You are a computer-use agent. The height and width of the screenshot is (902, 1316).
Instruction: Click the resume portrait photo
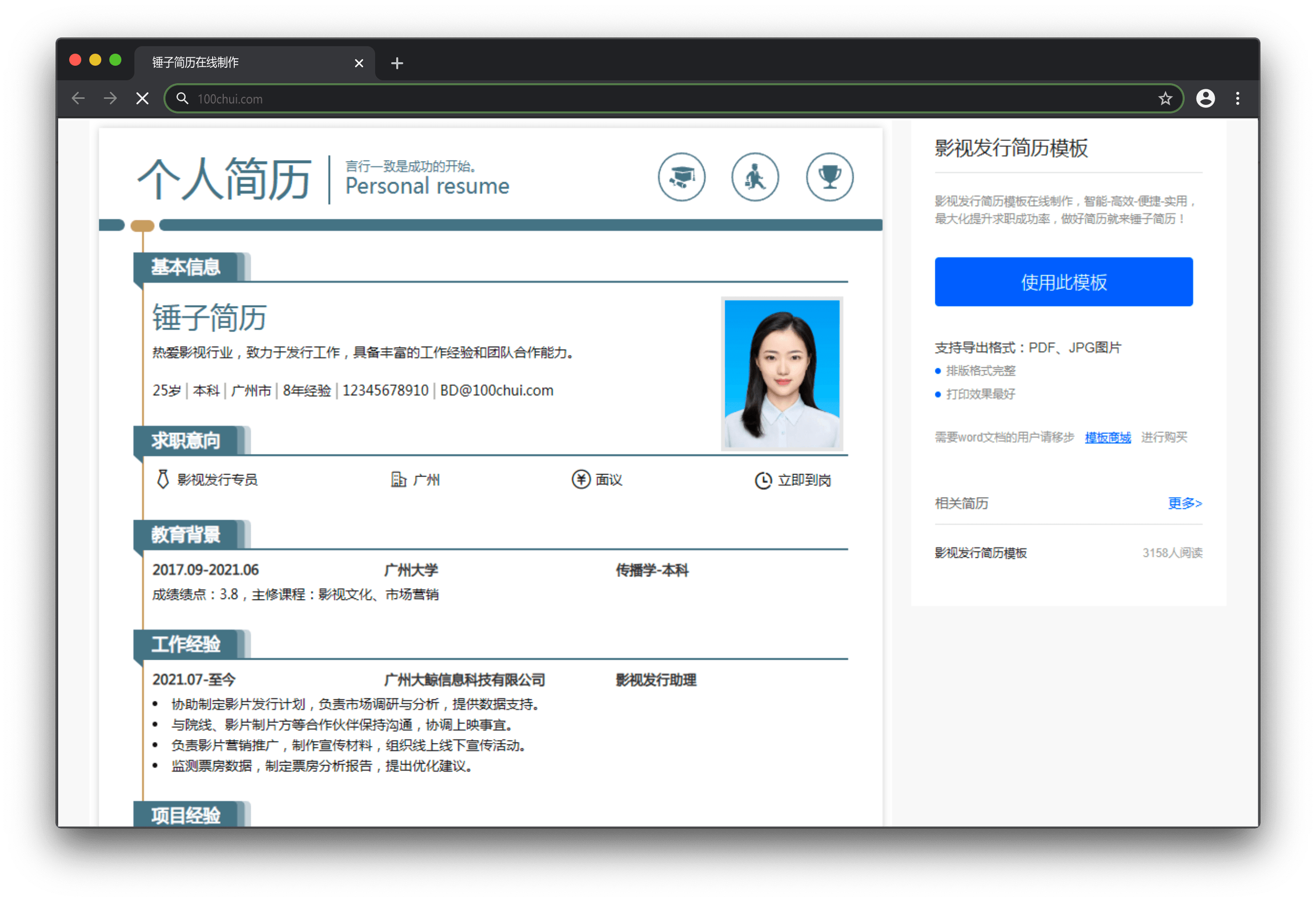coord(782,374)
